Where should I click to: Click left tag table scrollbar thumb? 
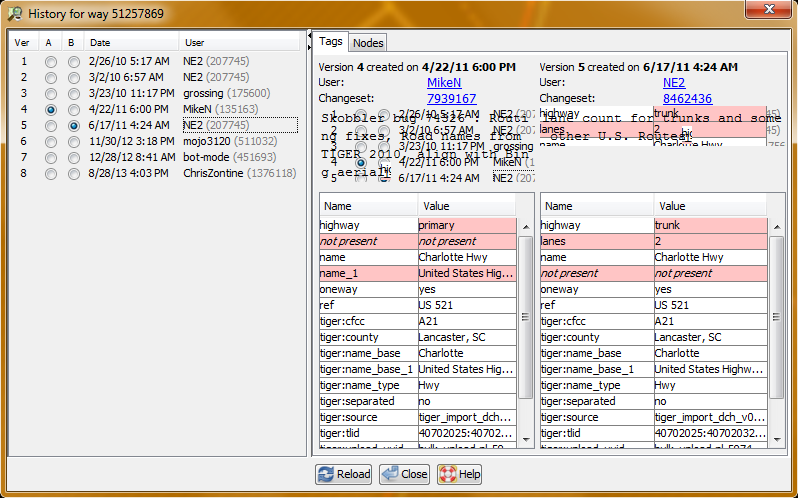click(x=526, y=317)
